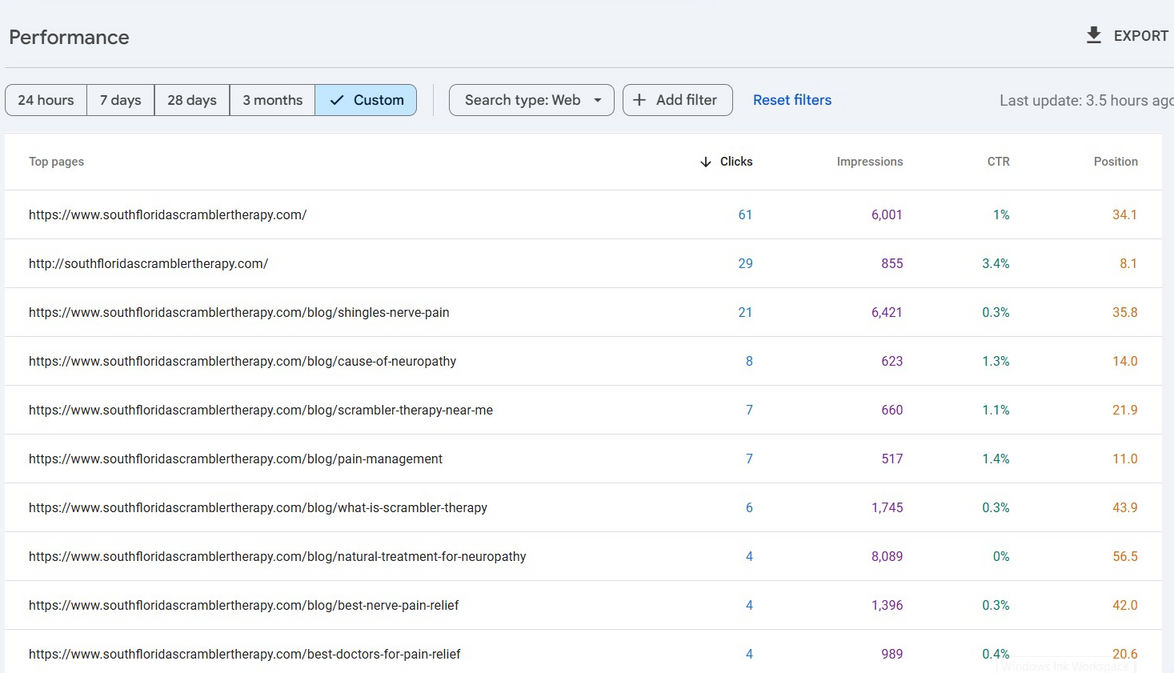The image size is (1174, 673).
Task: Click the 8.1 position value
Action: [1128, 264]
